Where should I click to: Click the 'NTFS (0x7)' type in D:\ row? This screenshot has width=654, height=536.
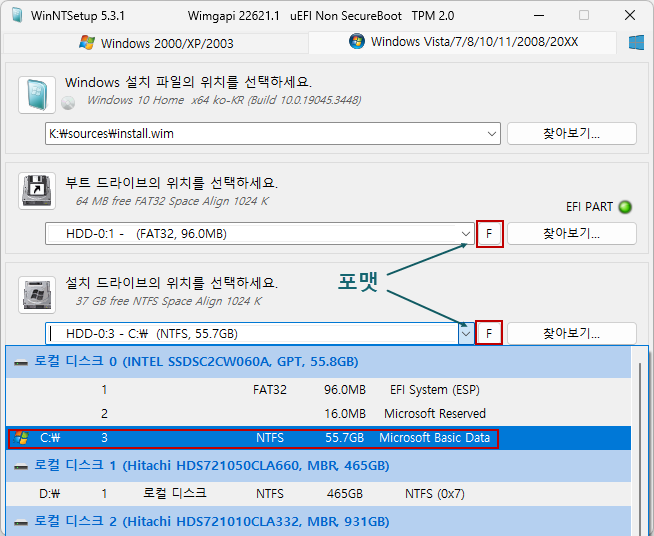point(435,494)
